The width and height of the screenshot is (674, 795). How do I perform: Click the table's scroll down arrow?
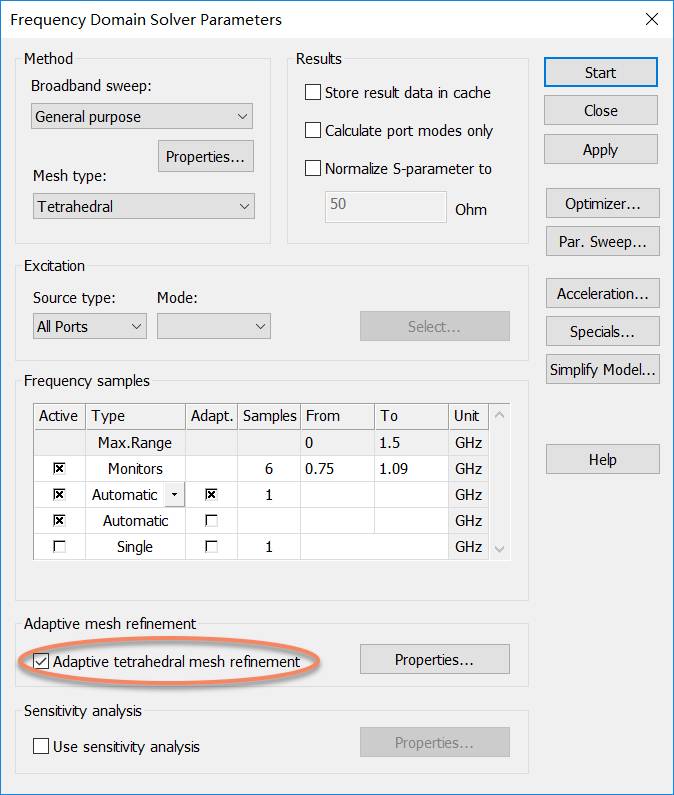tap(499, 549)
